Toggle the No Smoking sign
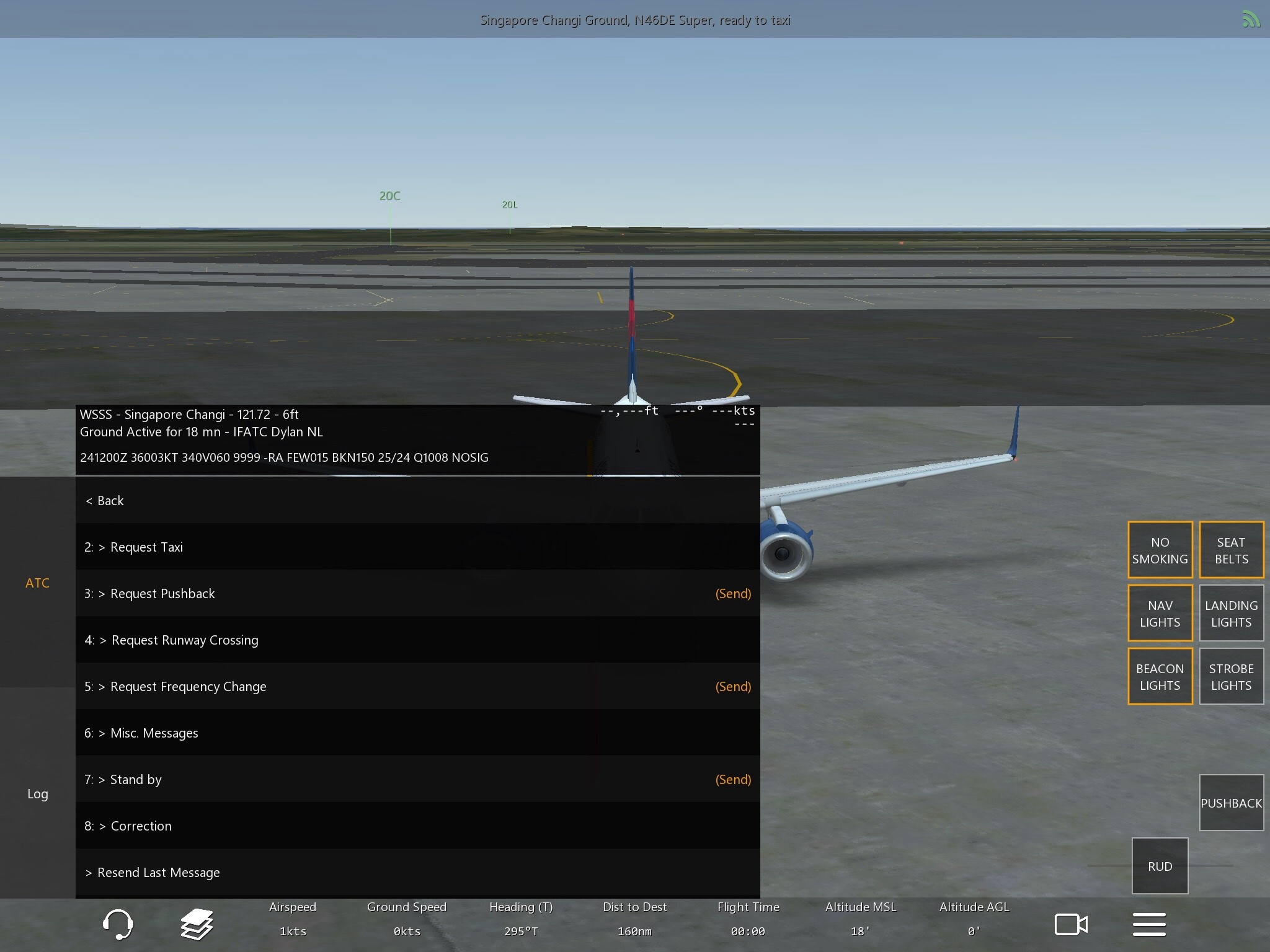 pos(1160,550)
